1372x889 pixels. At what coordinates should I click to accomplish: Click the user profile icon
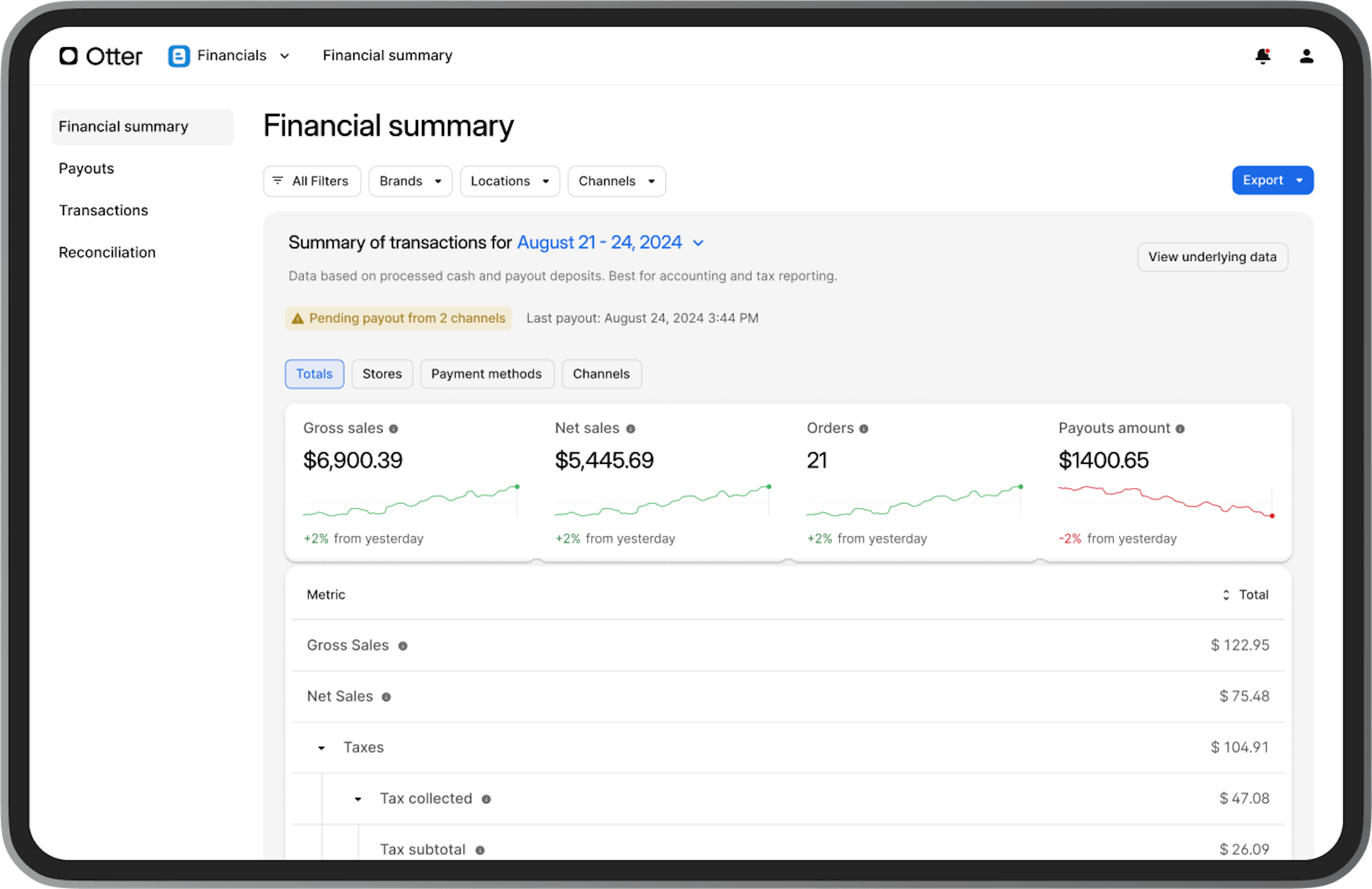[x=1306, y=56]
